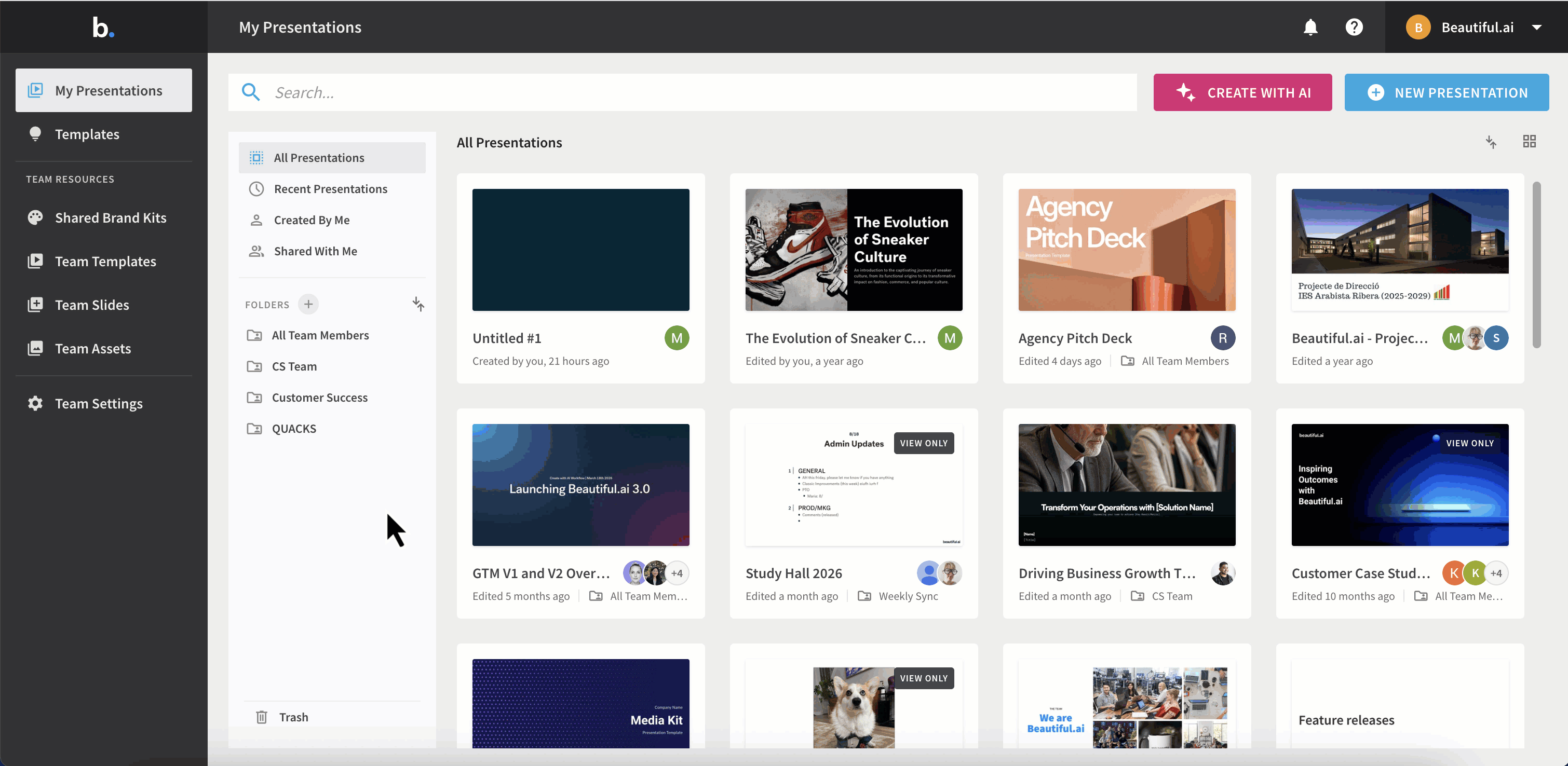Click the search magnifier icon
The height and width of the screenshot is (766, 1568).
coord(251,92)
